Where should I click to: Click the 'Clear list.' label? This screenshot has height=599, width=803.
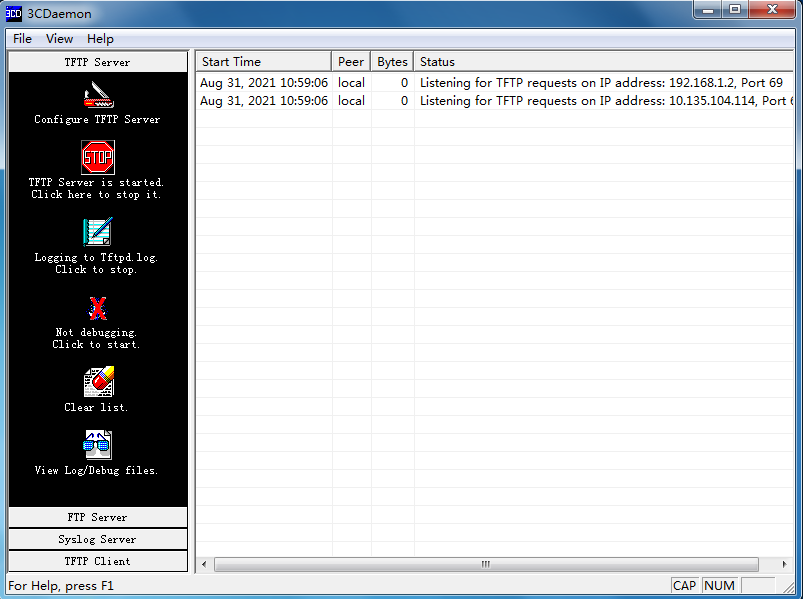point(96,408)
